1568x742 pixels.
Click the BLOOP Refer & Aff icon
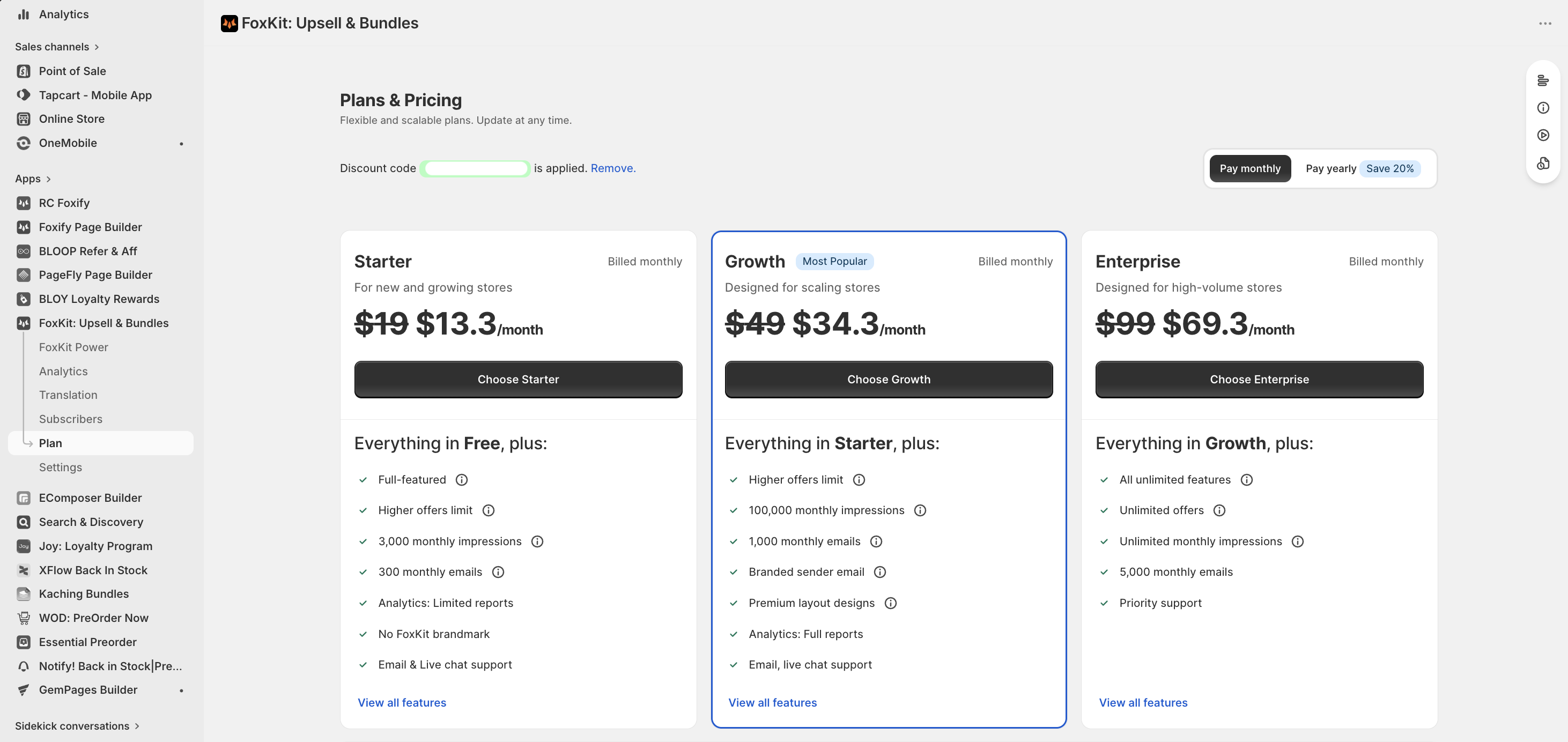(24, 251)
